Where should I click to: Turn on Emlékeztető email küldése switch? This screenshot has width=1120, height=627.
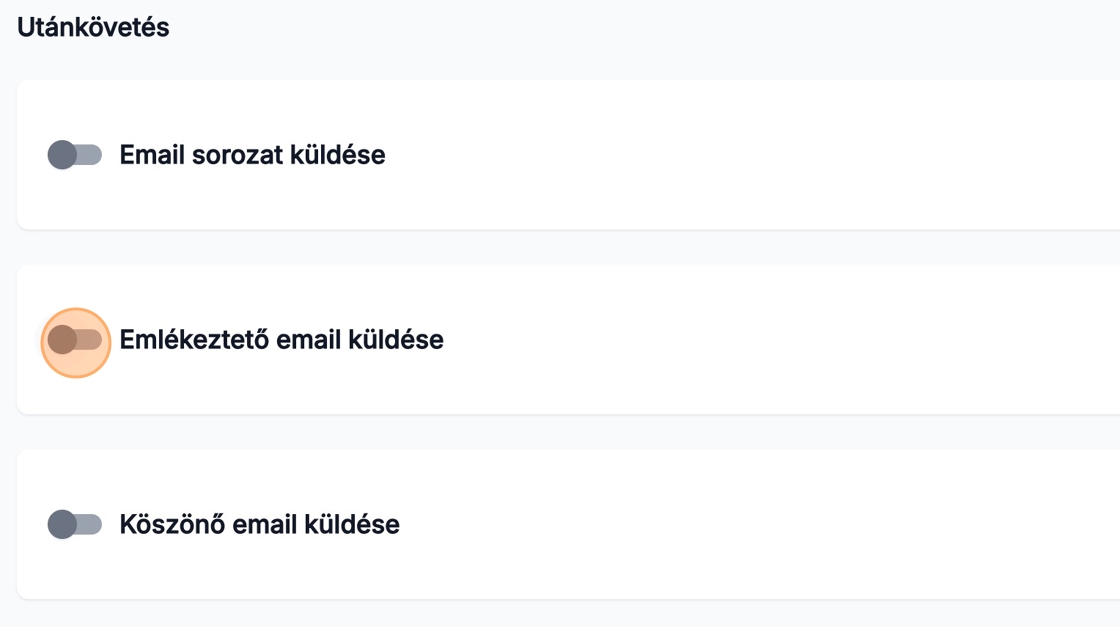(x=75, y=340)
